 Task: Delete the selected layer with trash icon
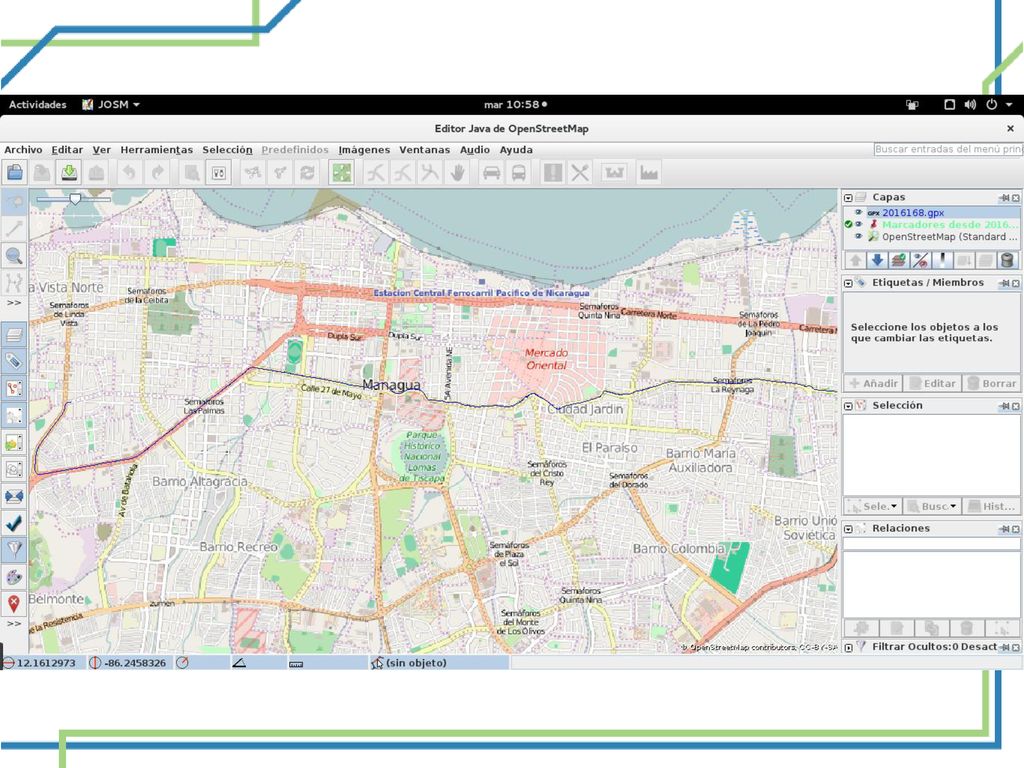pyautogui.click(x=1007, y=261)
